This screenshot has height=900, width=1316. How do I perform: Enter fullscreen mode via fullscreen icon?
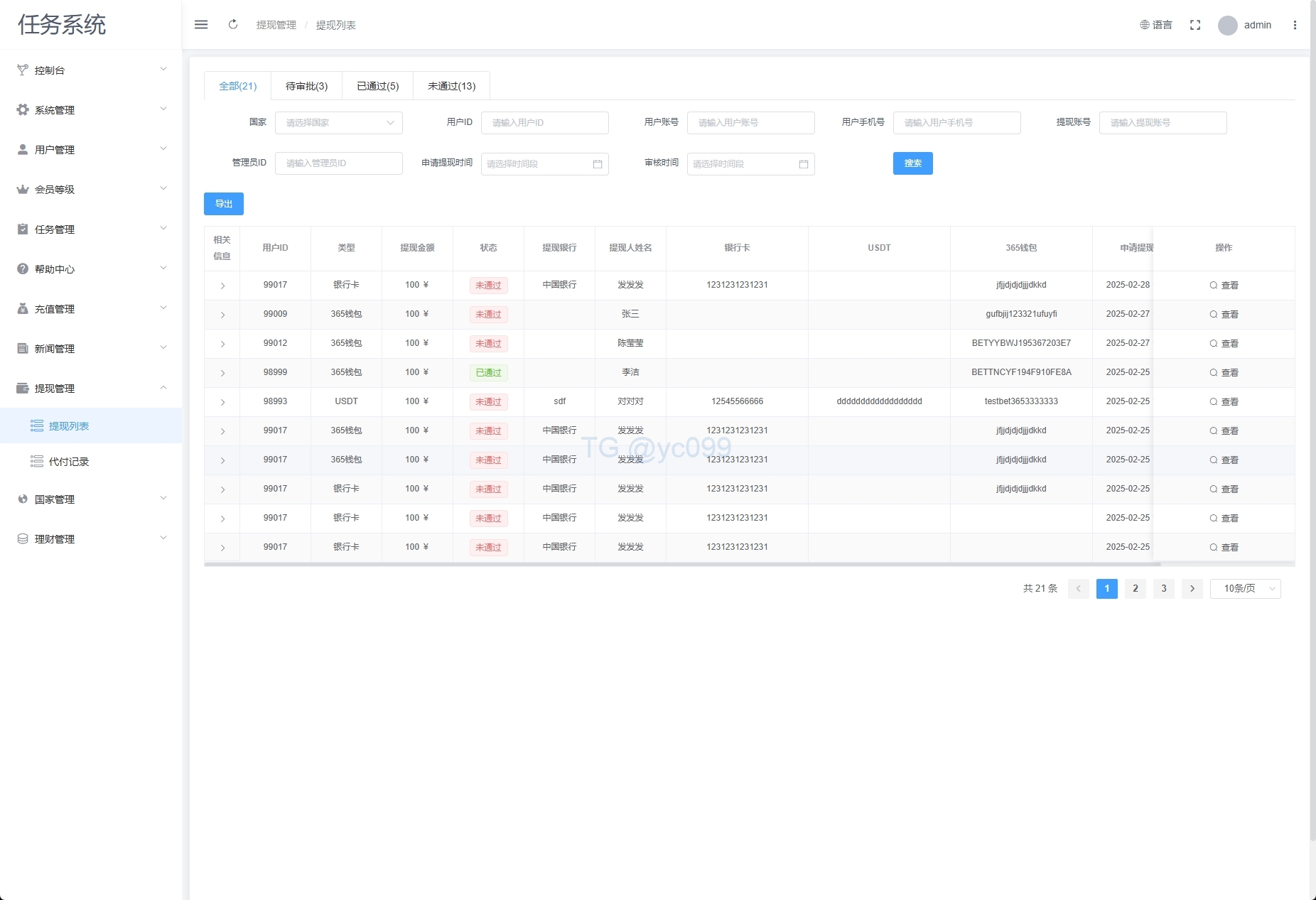tap(1195, 25)
